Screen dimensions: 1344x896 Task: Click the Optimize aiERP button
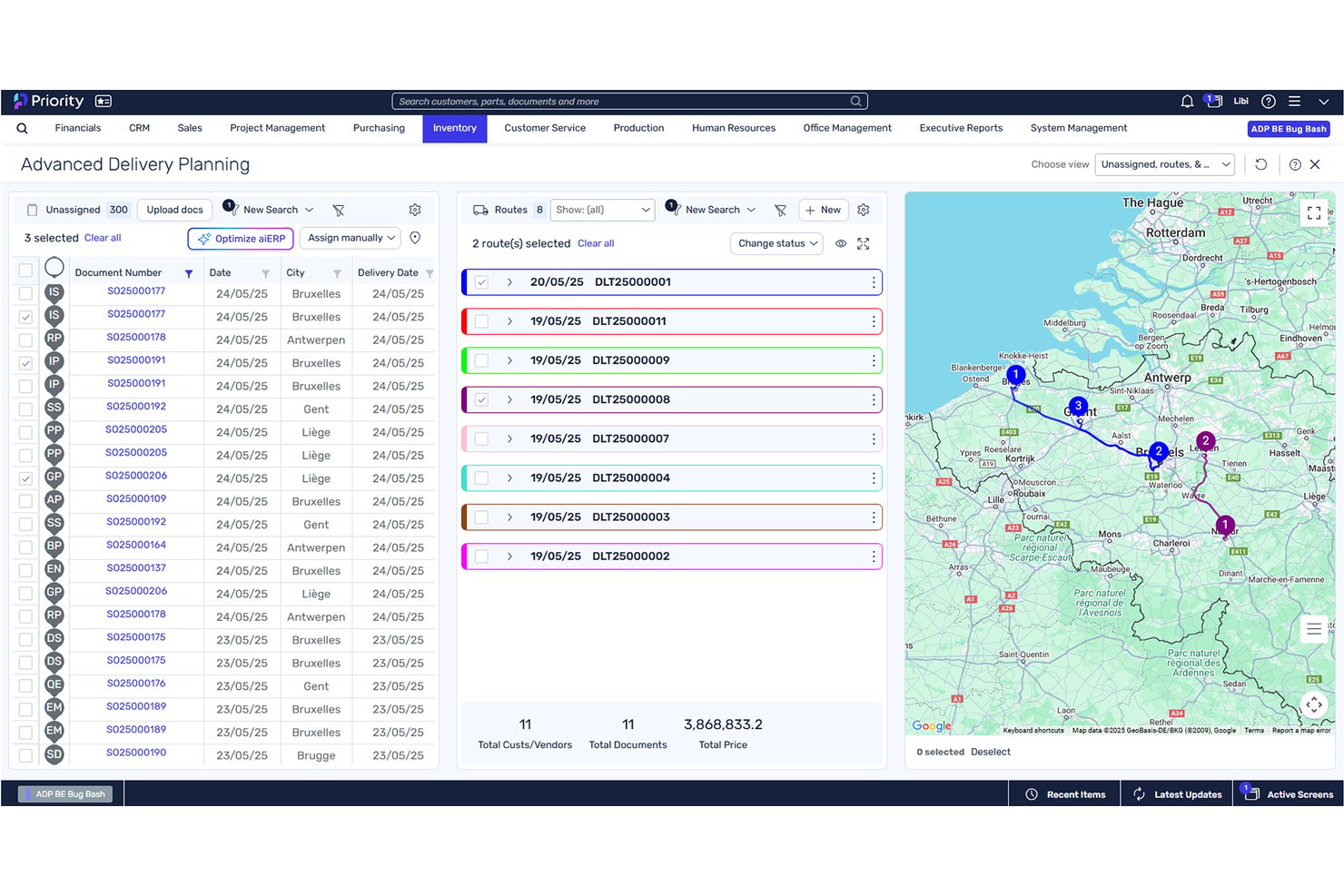[x=241, y=239]
